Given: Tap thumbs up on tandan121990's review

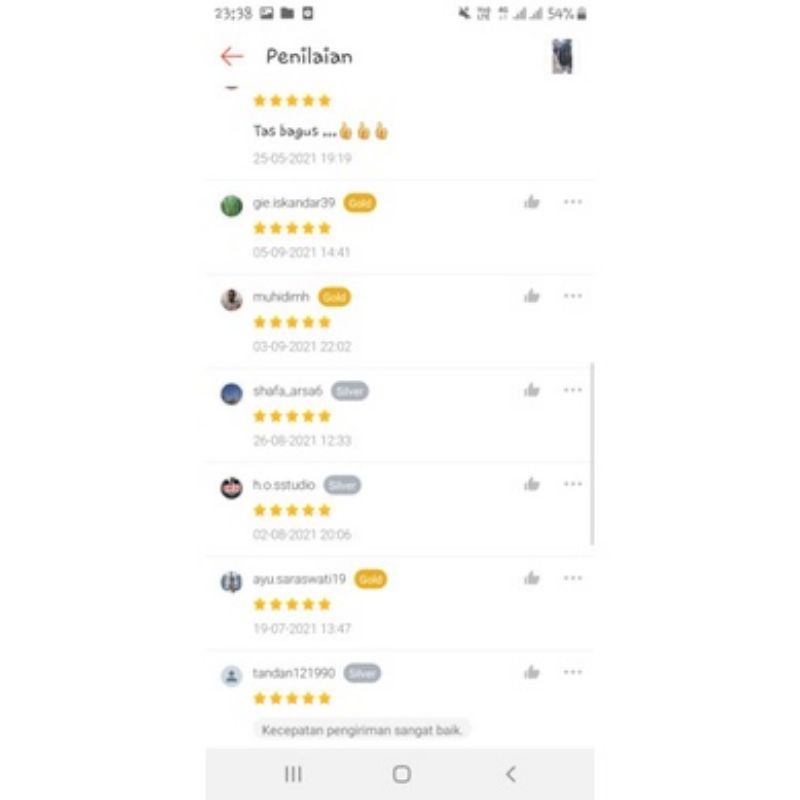Looking at the screenshot, I should point(532,672).
